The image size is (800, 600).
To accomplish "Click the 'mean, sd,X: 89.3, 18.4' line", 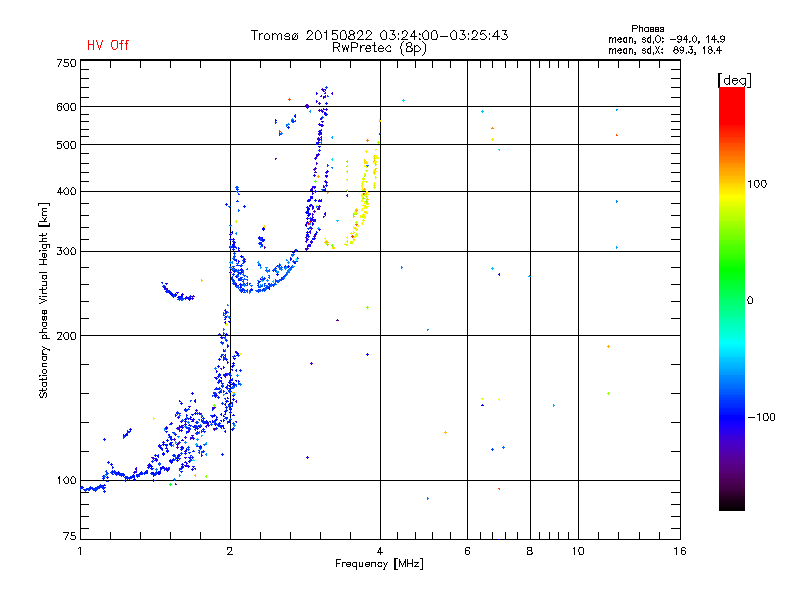I will point(665,50).
